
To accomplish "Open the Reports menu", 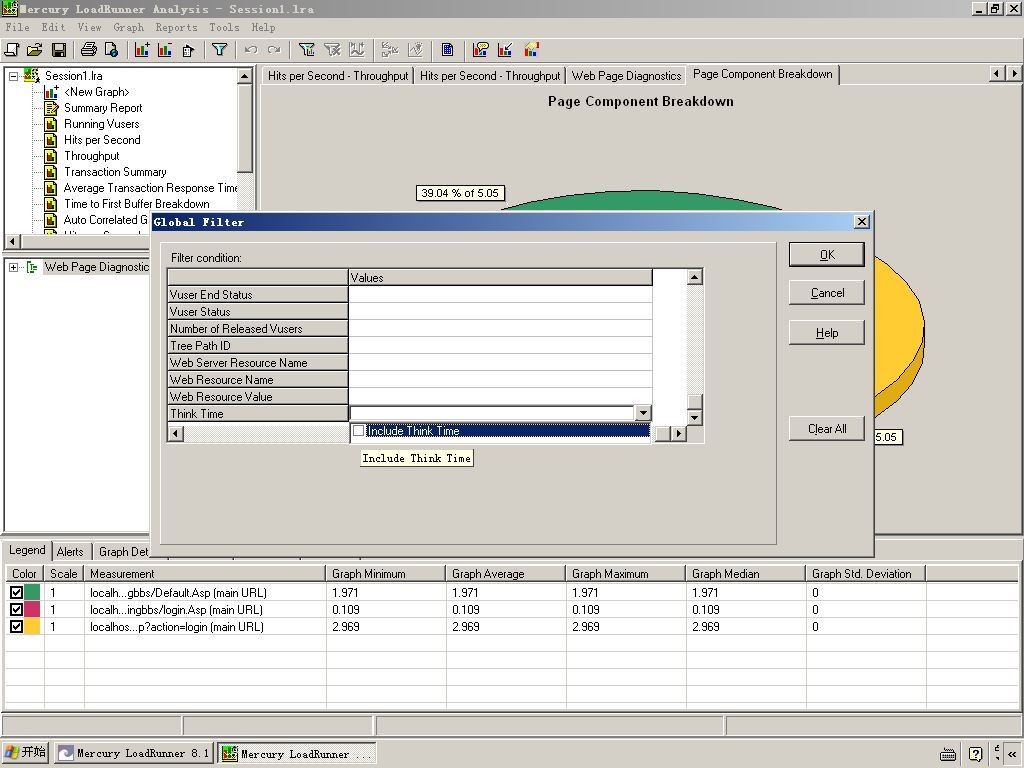I will [x=176, y=27].
